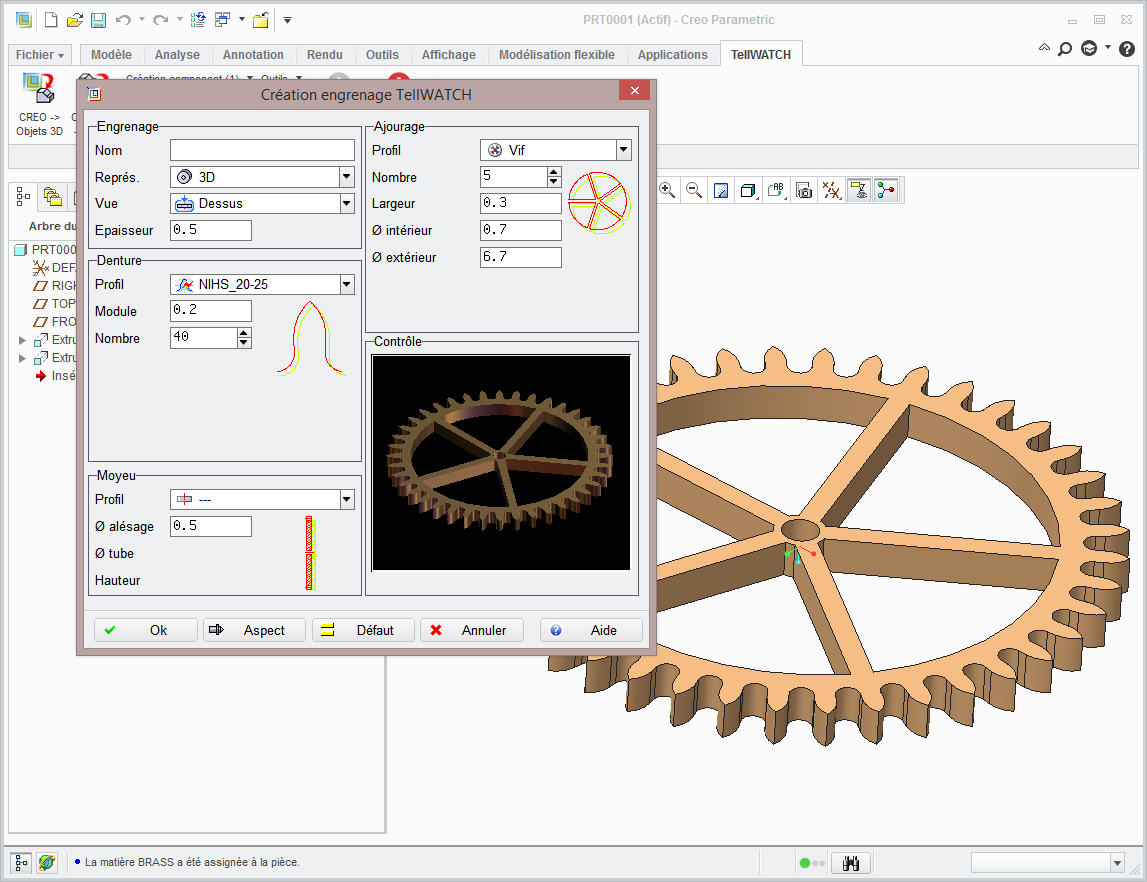Click the repaint screen icon

point(721,190)
